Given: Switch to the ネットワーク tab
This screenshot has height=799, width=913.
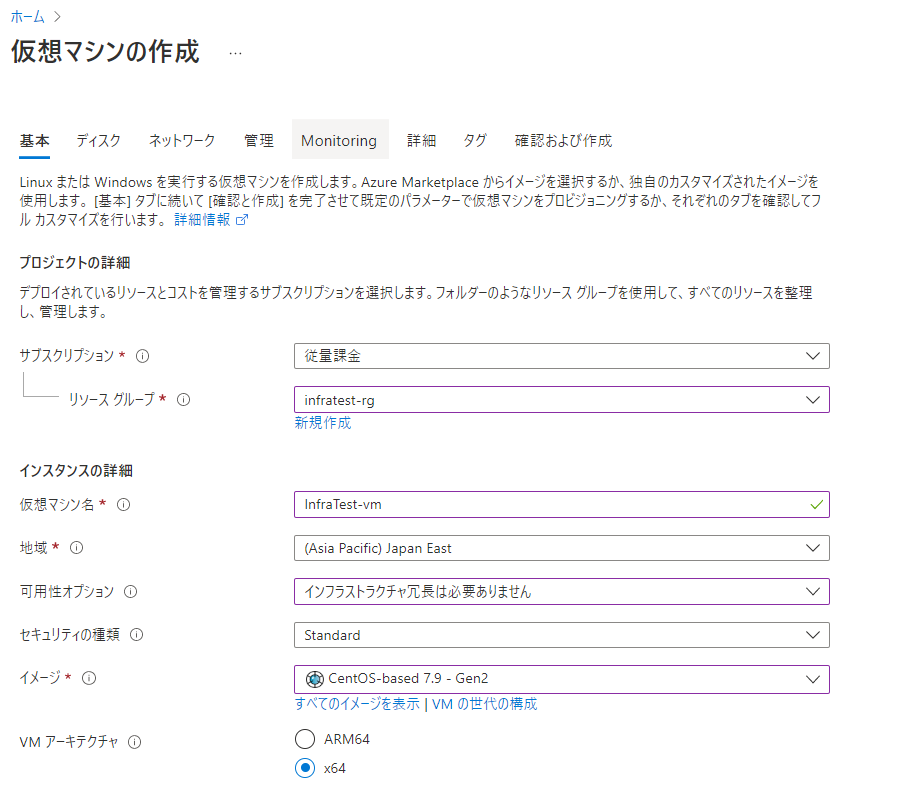Looking at the screenshot, I should [x=182, y=141].
